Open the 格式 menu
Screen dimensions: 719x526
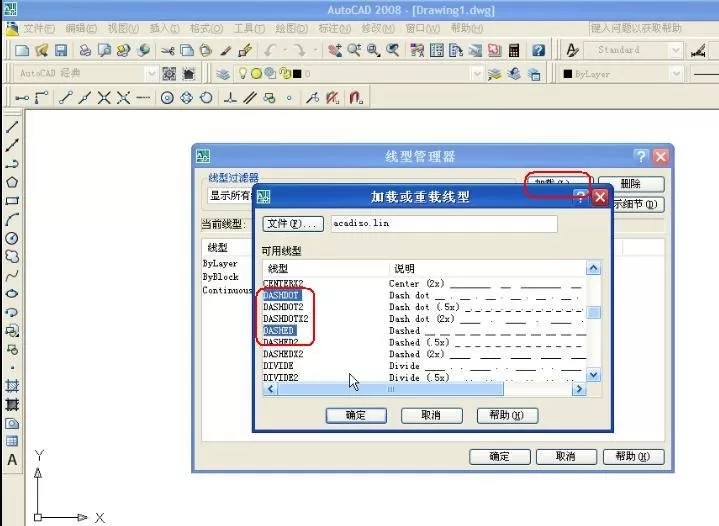(x=206, y=28)
